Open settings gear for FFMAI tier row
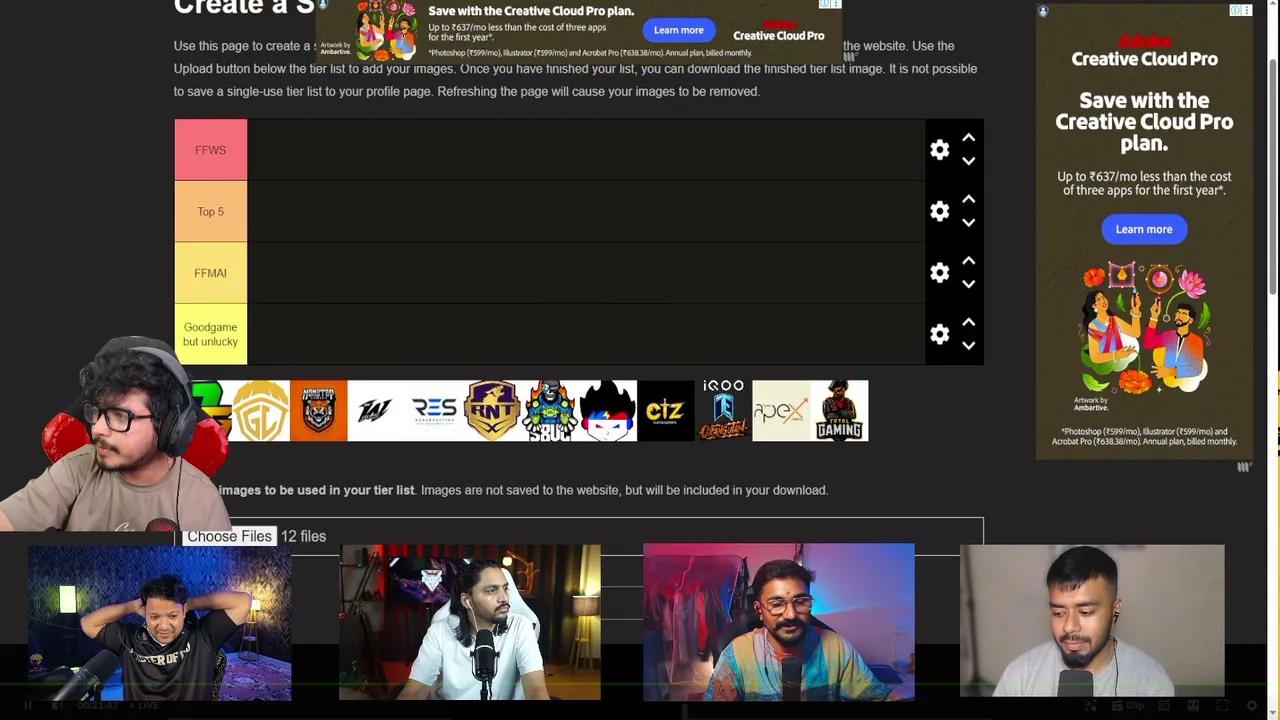Viewport: 1280px width, 720px height. 939,273
